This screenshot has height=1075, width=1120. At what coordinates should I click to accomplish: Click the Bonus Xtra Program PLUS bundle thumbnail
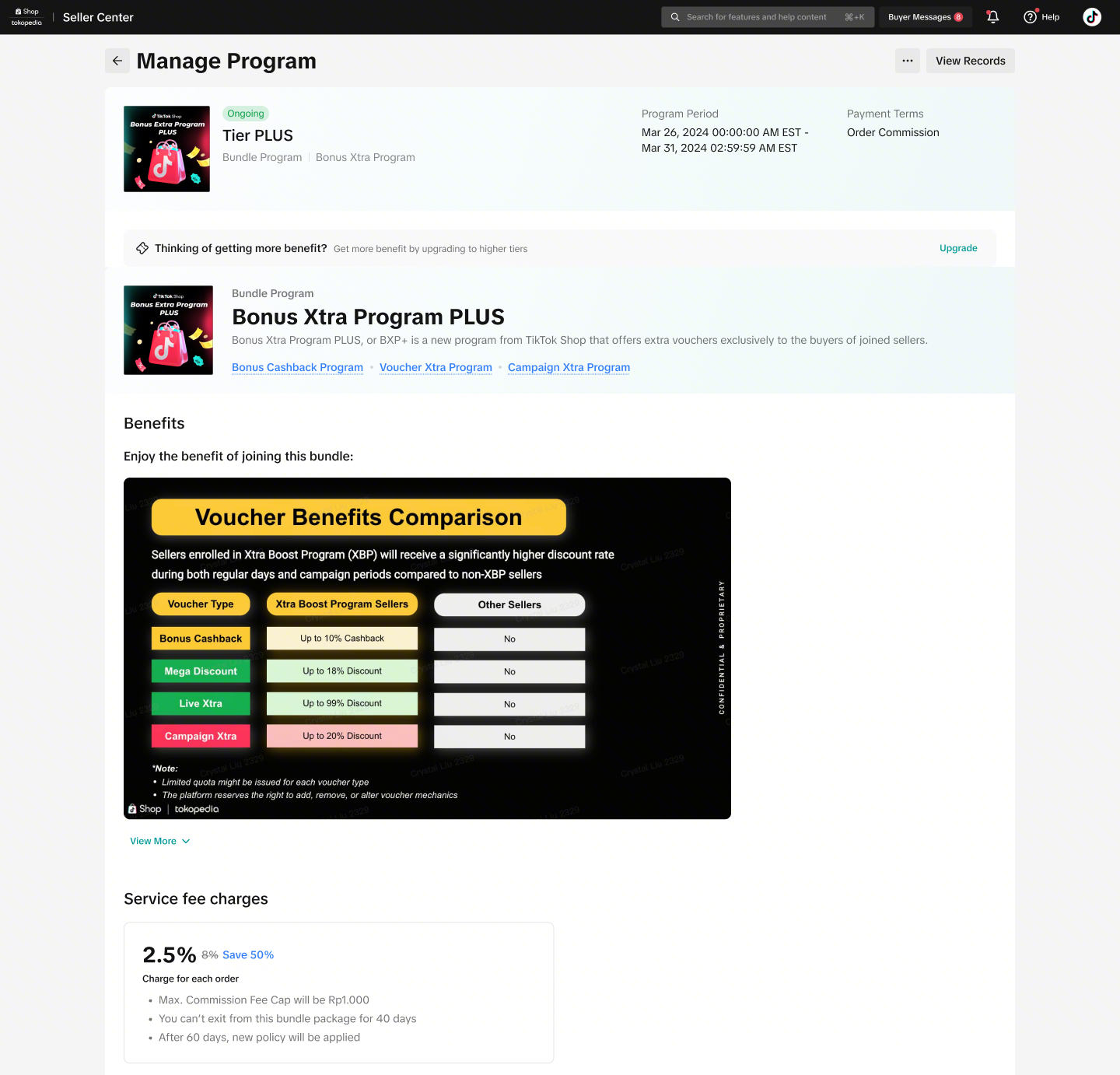click(168, 330)
